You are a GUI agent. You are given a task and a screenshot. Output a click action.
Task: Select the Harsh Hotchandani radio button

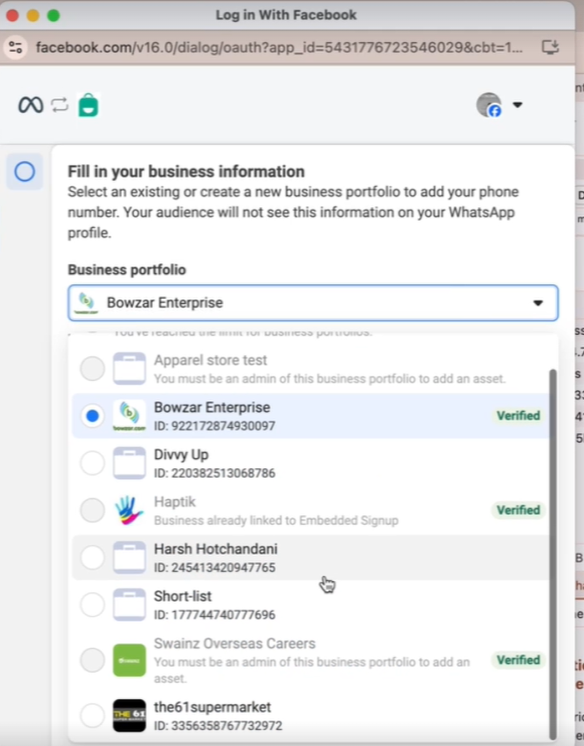(92, 557)
